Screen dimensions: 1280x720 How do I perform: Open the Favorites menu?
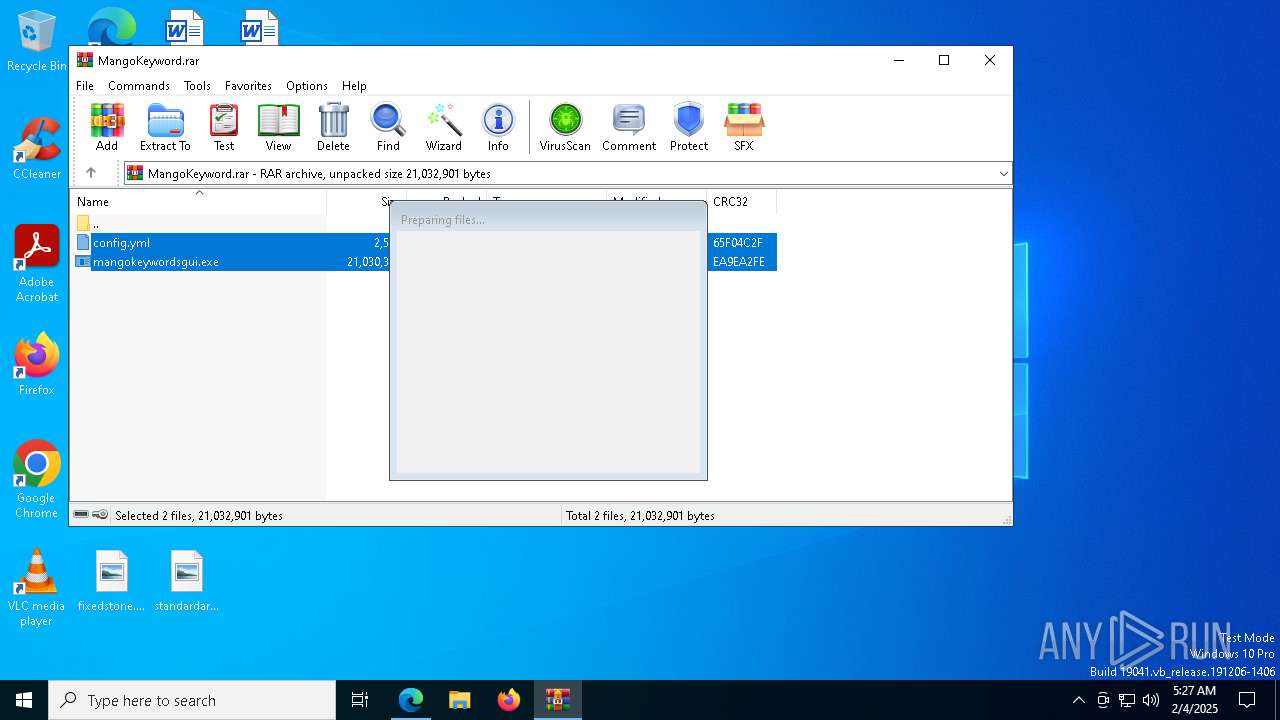pyautogui.click(x=248, y=86)
